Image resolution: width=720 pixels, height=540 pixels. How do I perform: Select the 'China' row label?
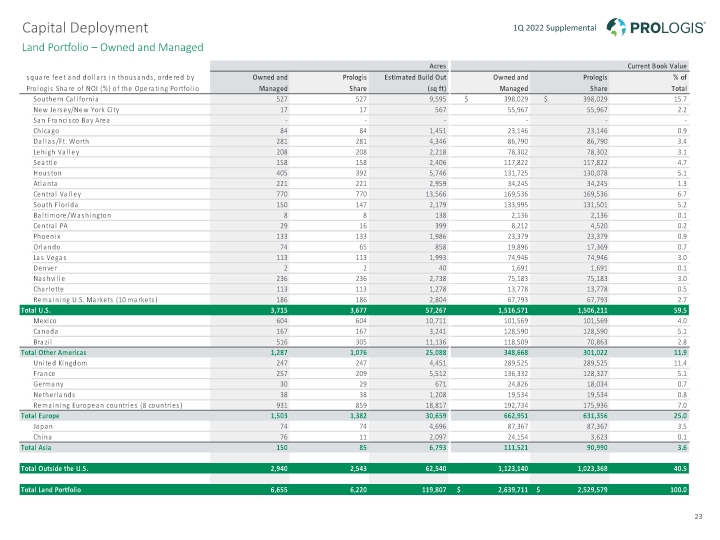point(42,437)
